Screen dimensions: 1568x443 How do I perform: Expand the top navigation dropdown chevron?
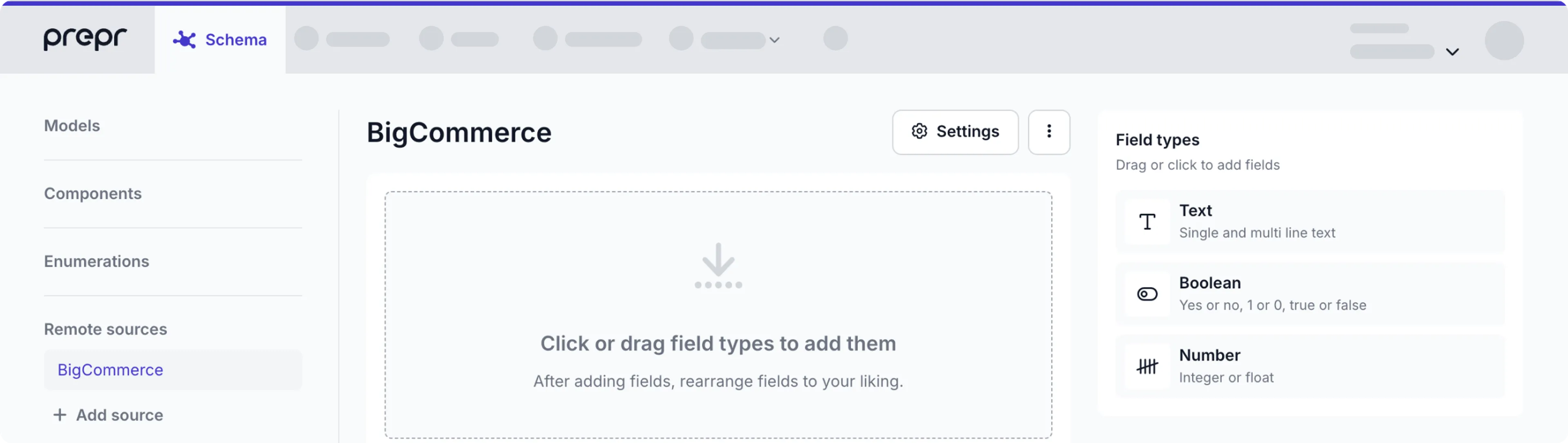[x=774, y=40]
